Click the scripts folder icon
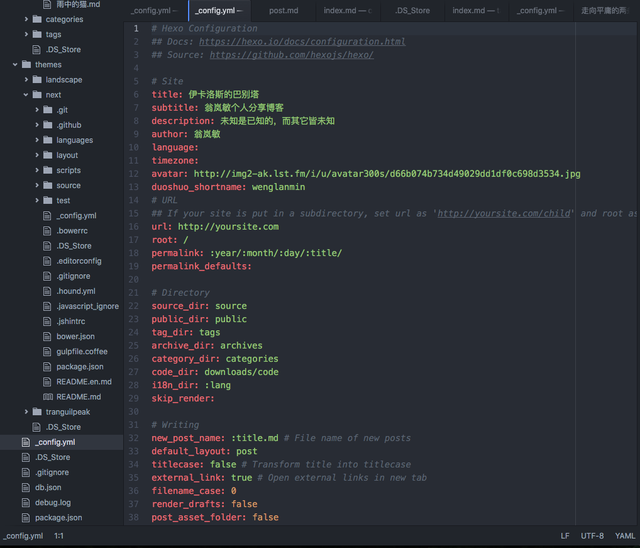This screenshot has width=640, height=548. click(x=48, y=170)
